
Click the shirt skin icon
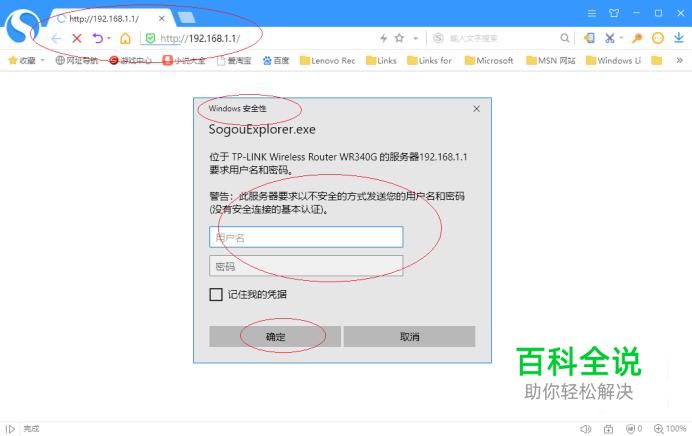pos(614,13)
